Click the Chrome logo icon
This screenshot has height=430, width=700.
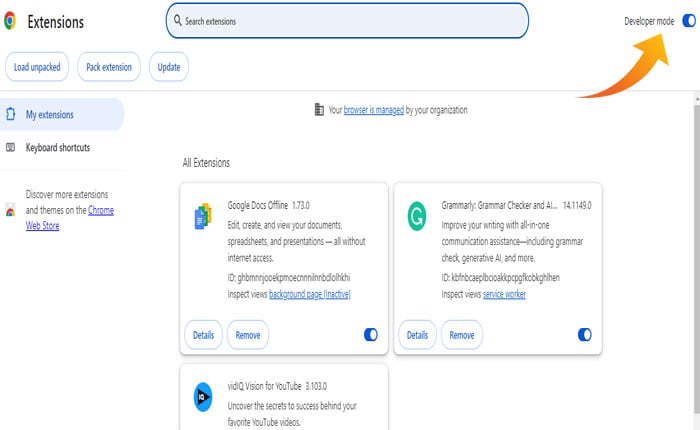pos(10,21)
